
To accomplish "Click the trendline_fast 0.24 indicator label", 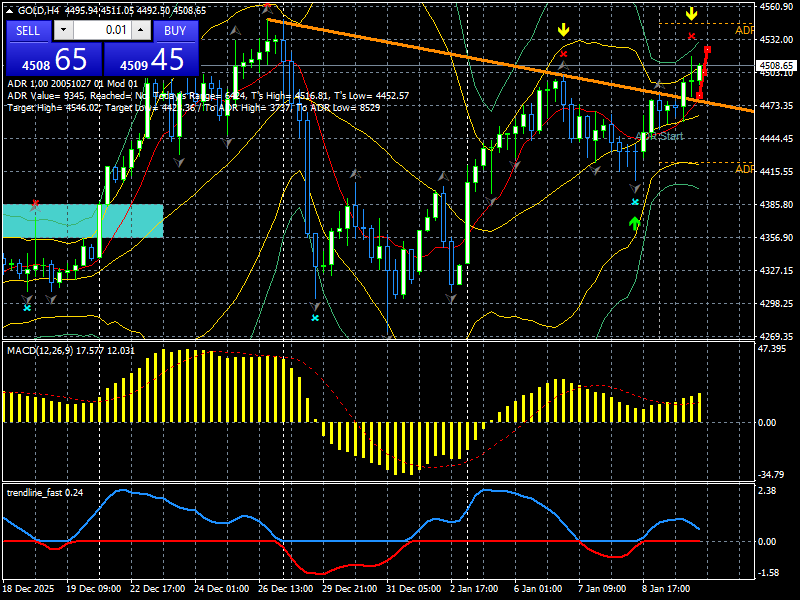I will [x=45, y=492].
